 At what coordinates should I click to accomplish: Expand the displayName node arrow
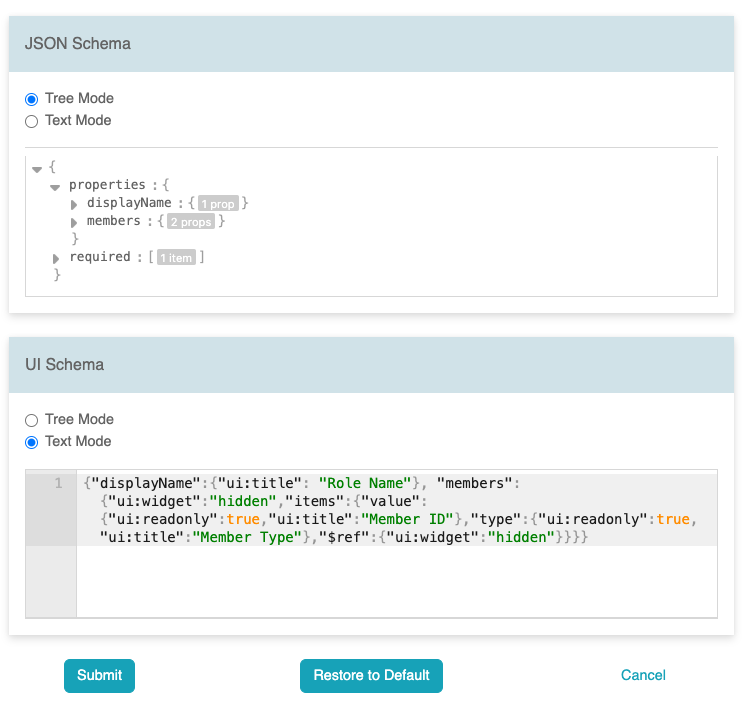[74, 205]
